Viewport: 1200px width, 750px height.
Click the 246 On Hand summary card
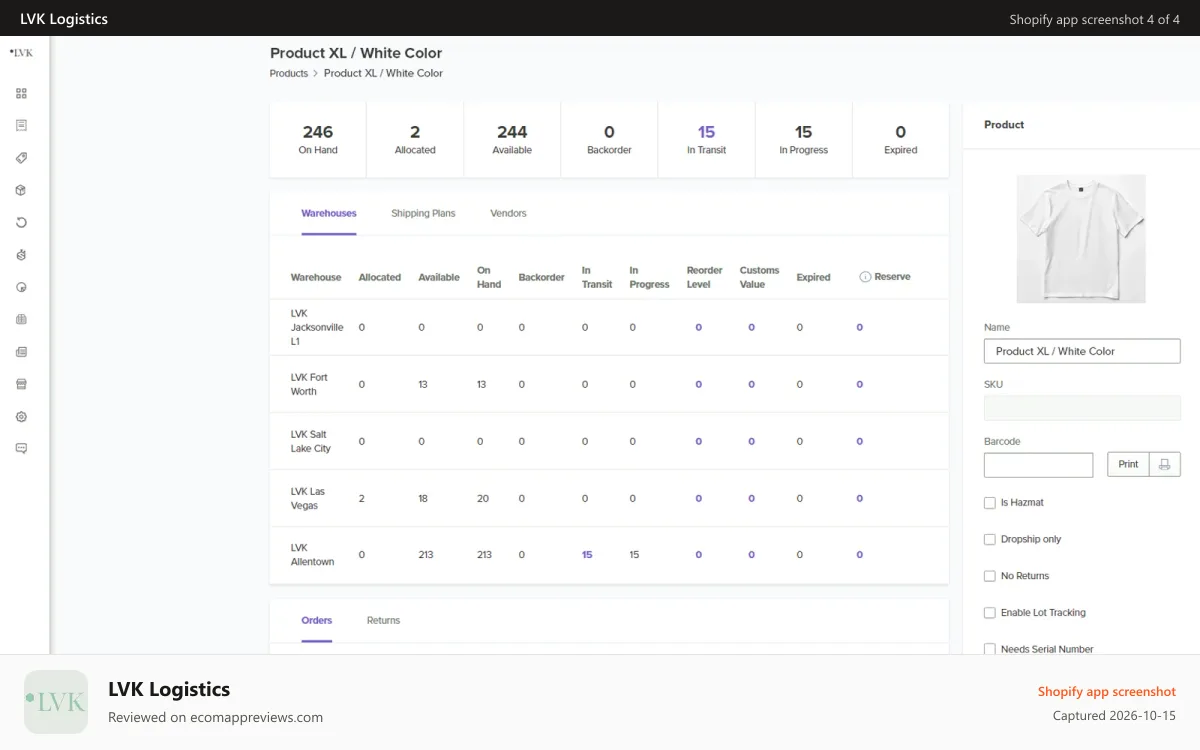point(318,139)
